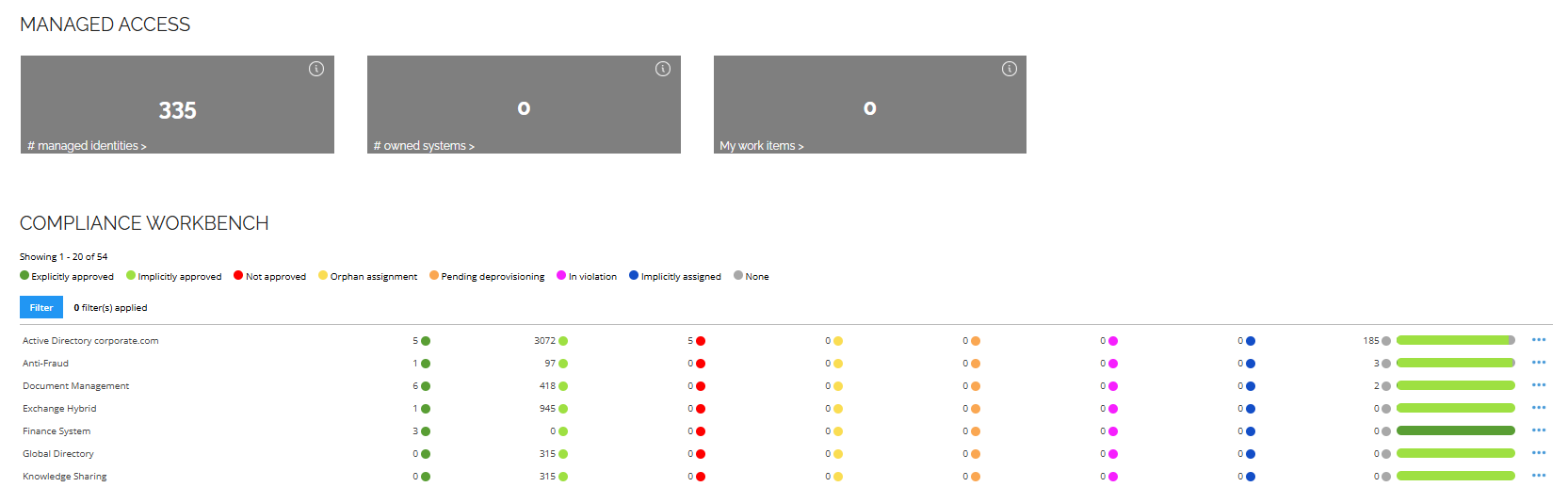
Task: Open more options for Knowledge Sharing row
Action: [1539, 476]
